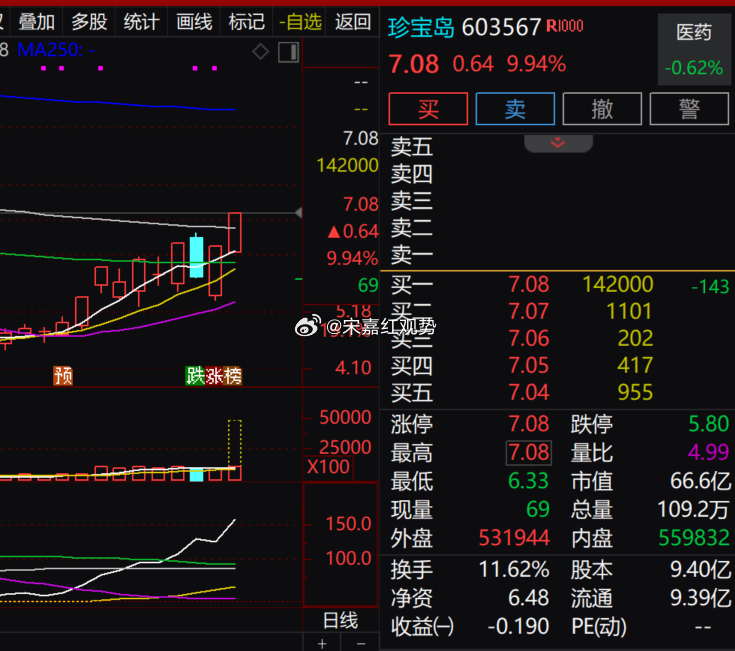Click the 卖一 row label

[412, 255]
